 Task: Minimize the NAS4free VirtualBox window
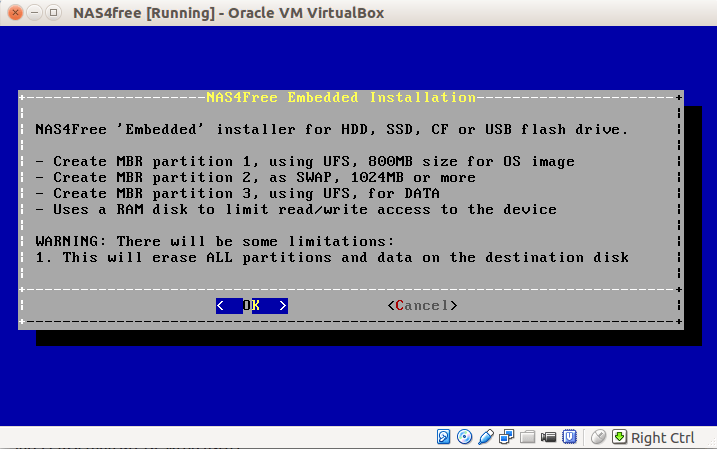[34, 12]
